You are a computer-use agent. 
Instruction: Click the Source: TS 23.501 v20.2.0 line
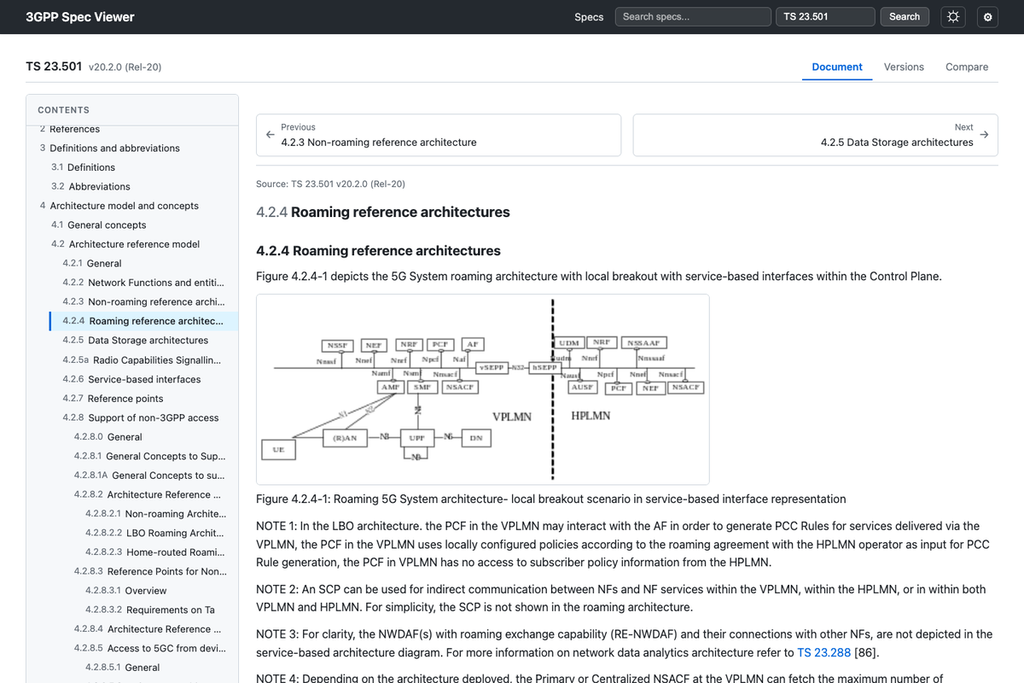point(330,184)
